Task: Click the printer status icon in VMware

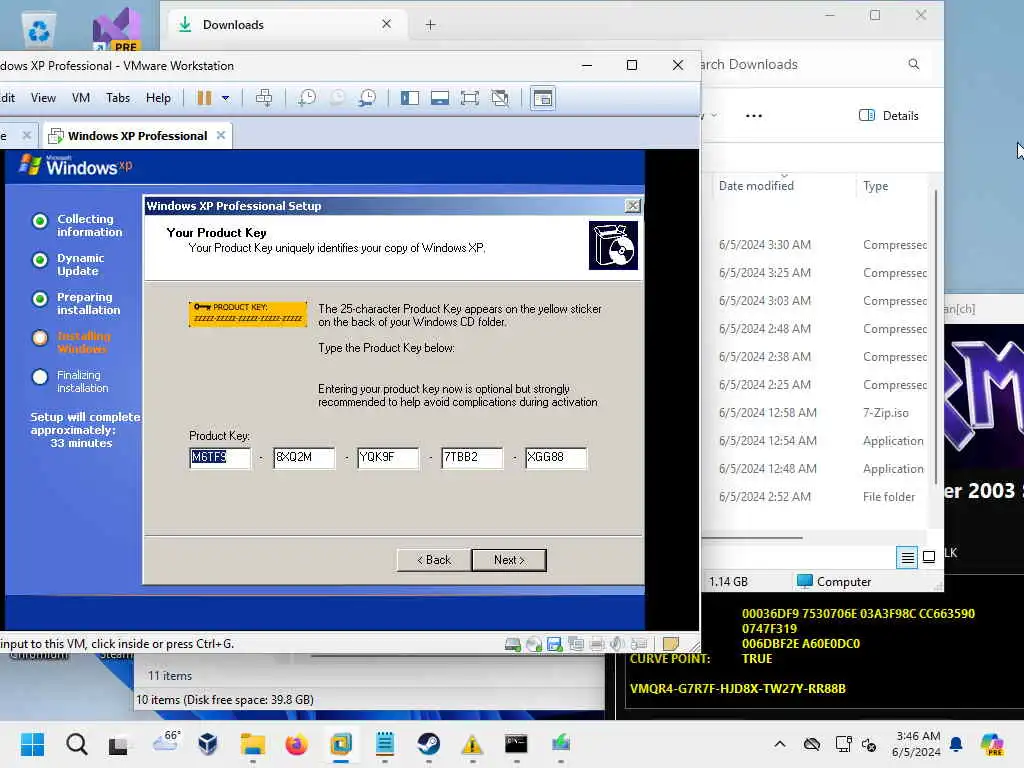Action: (x=596, y=645)
